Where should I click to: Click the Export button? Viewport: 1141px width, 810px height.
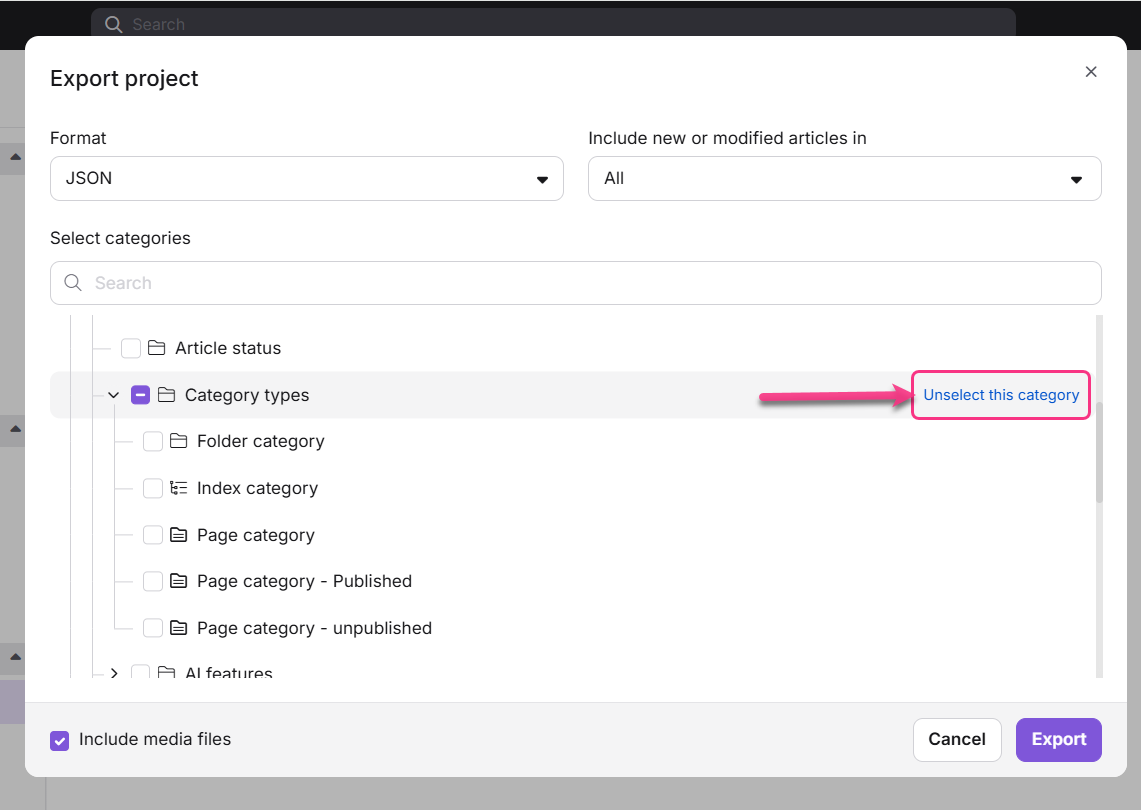coord(1058,740)
